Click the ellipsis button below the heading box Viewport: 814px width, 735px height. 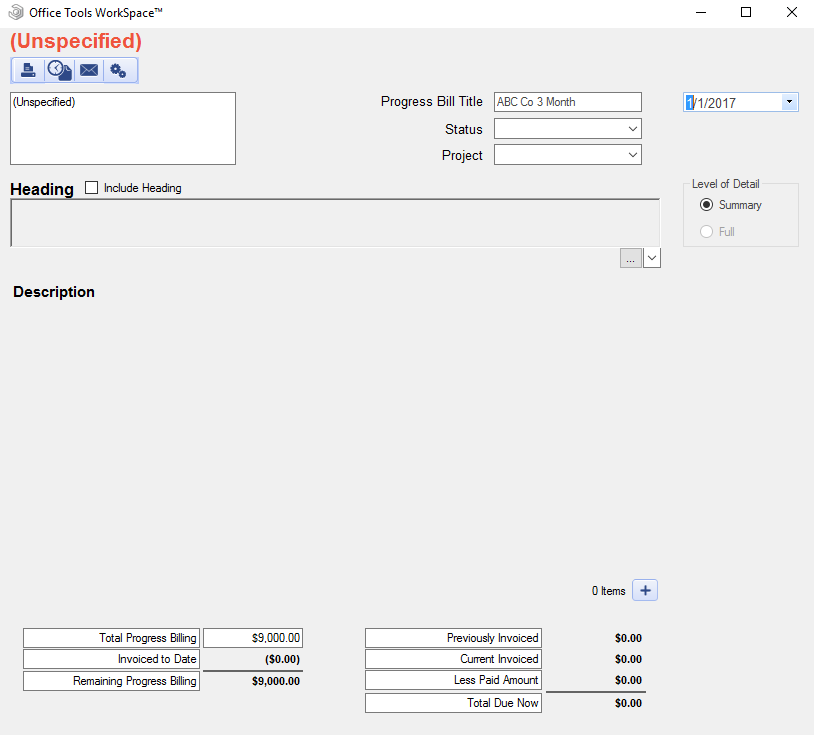click(x=630, y=258)
